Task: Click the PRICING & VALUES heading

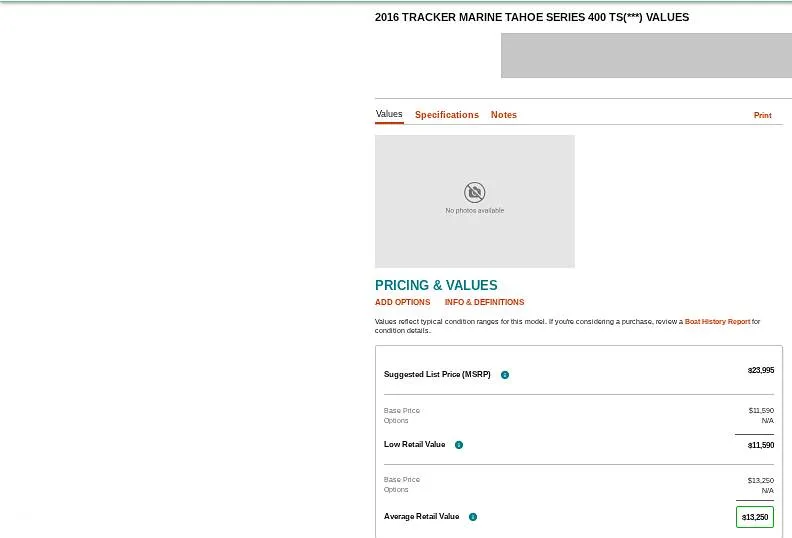Action: pyautogui.click(x=436, y=285)
